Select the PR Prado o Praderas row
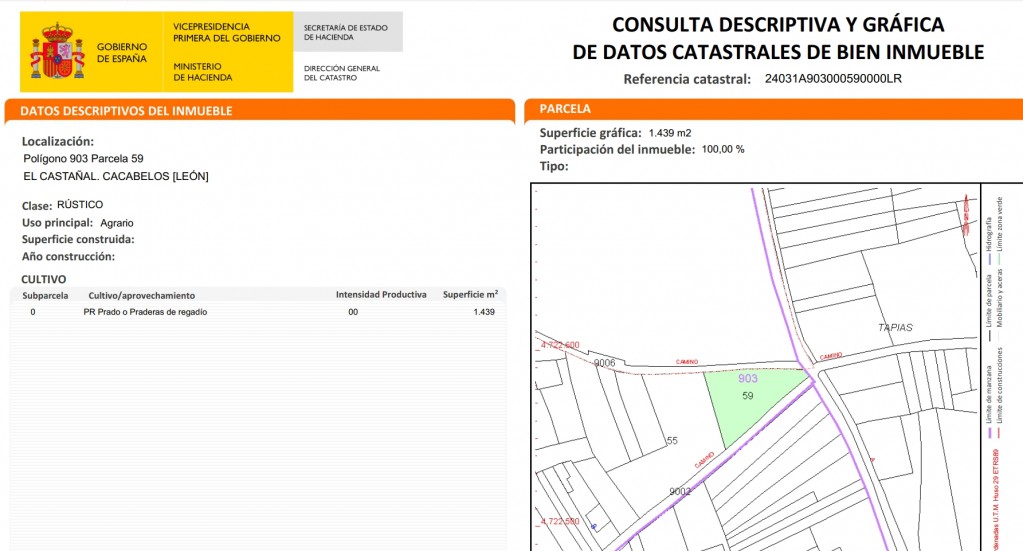This screenshot has height=551, width=1023. [145, 312]
